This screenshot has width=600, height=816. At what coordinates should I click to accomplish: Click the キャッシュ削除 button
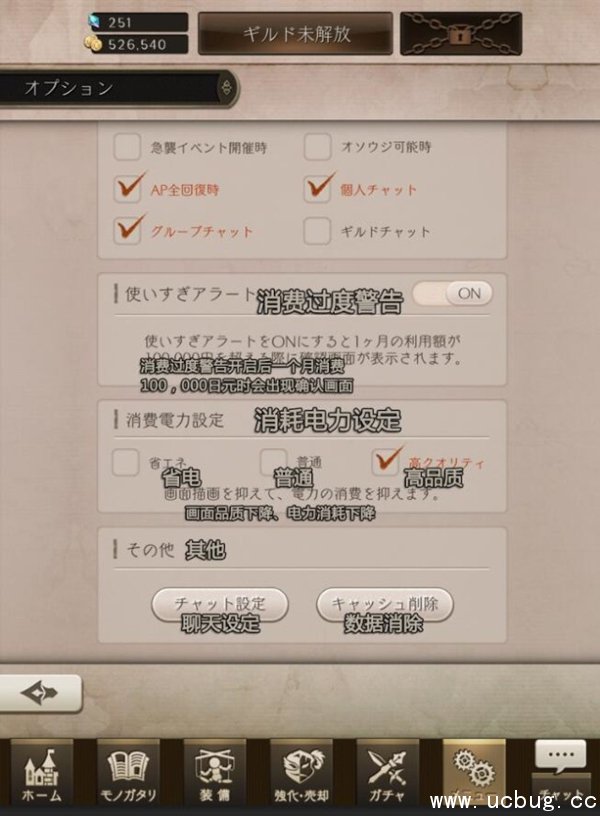tap(385, 605)
